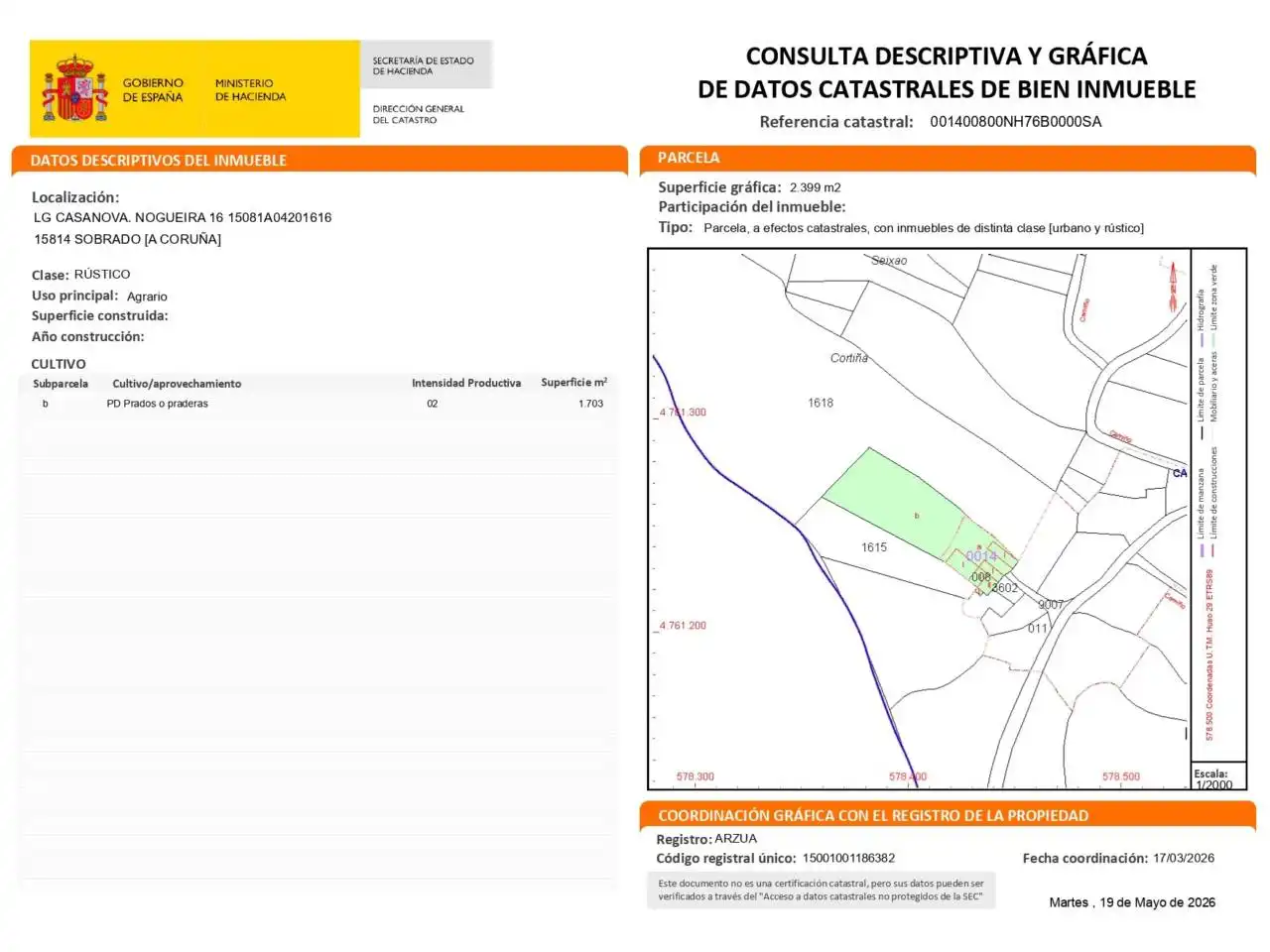The image size is (1270, 952).
Task: Click the 'Cultivo/aprovechamiento' column header
Action: 177,384
